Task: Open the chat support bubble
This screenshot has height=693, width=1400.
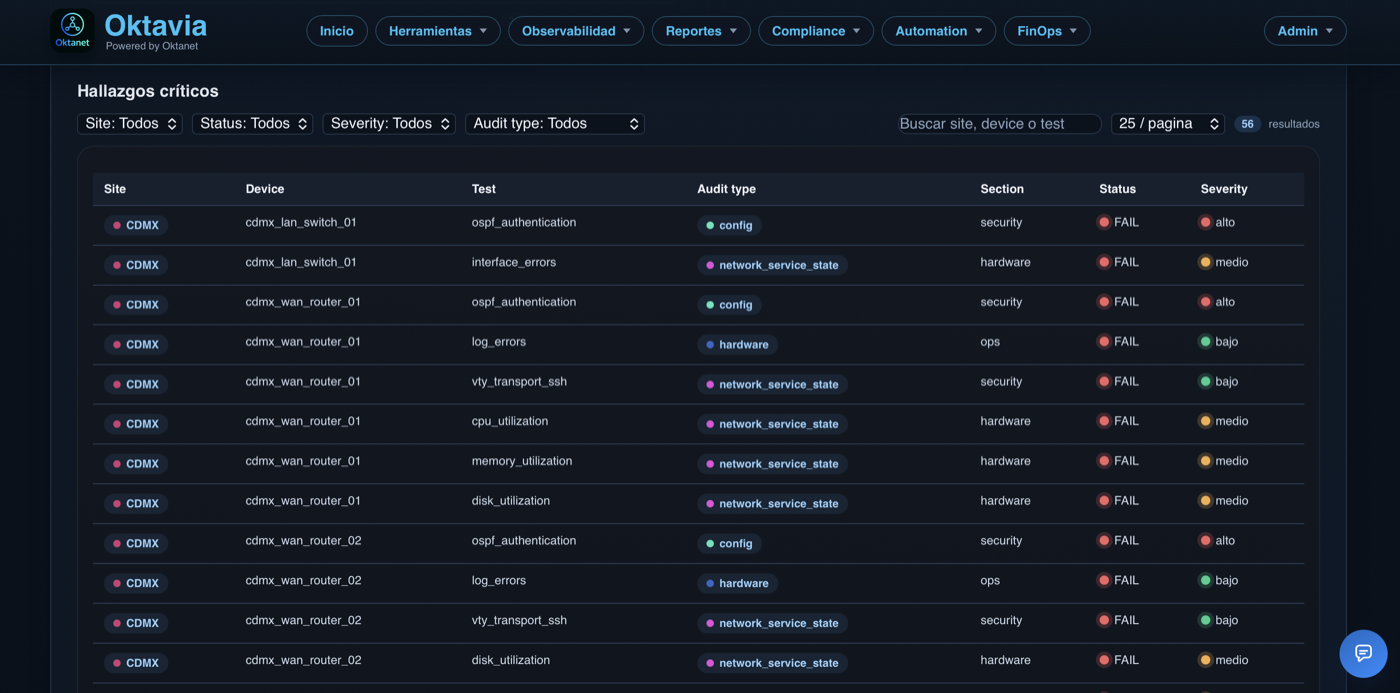Action: 1362,653
